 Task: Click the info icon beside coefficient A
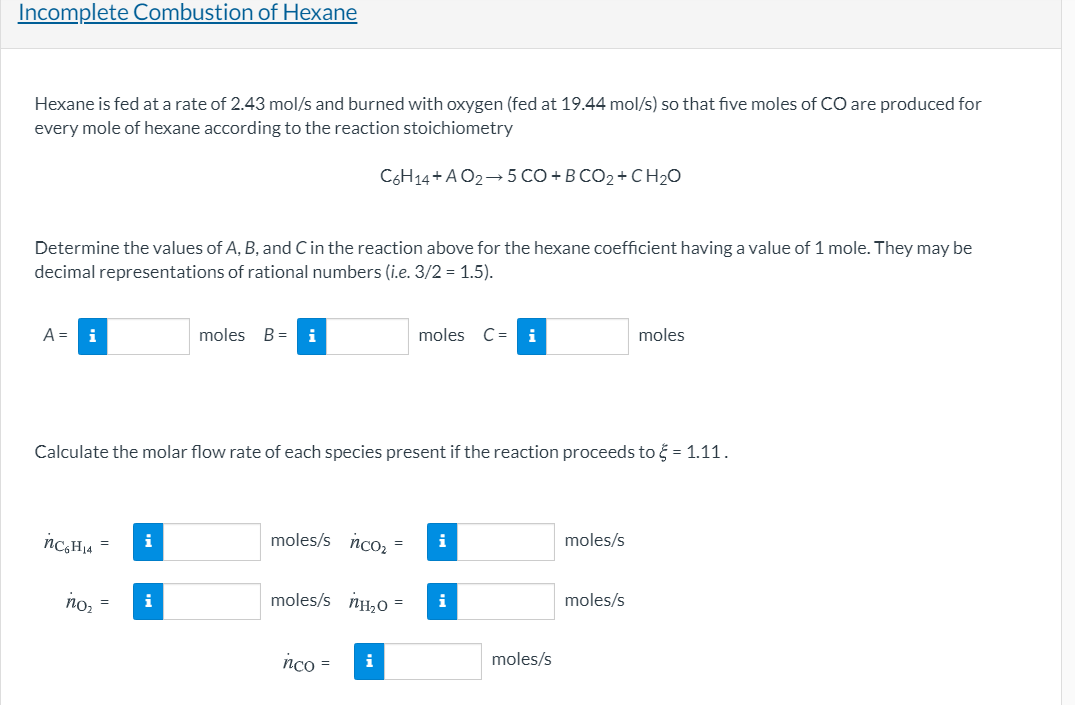(x=92, y=336)
